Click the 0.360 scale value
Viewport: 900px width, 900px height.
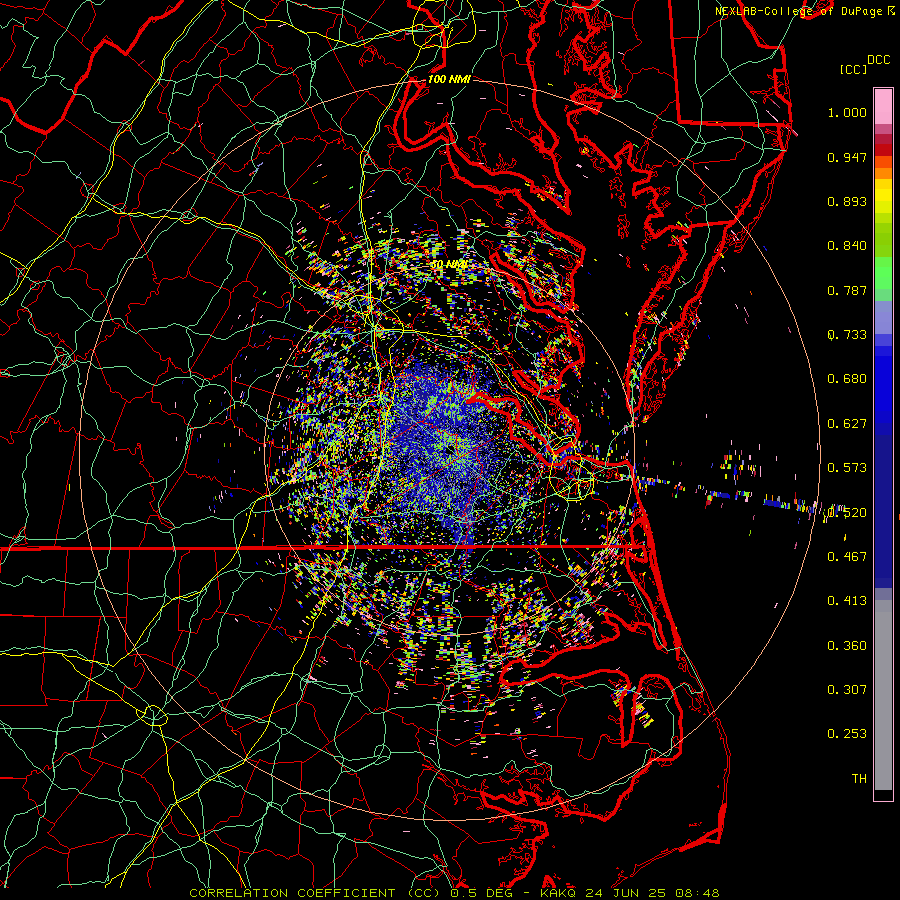[847, 646]
